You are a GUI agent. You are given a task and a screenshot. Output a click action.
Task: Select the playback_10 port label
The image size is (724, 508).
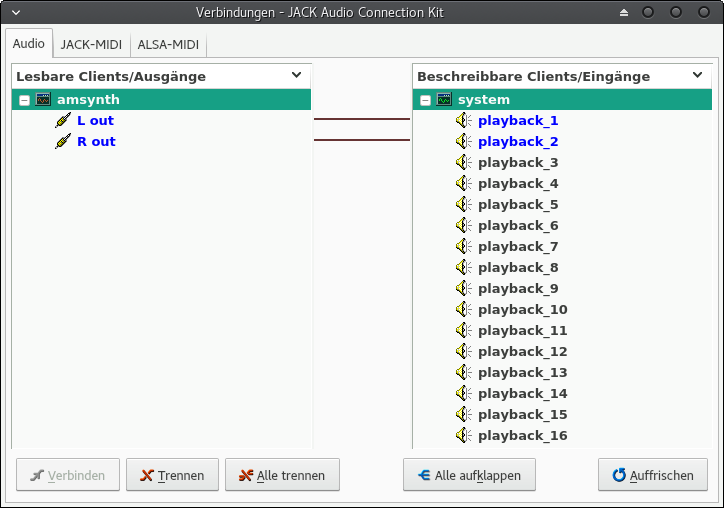pyautogui.click(x=523, y=309)
